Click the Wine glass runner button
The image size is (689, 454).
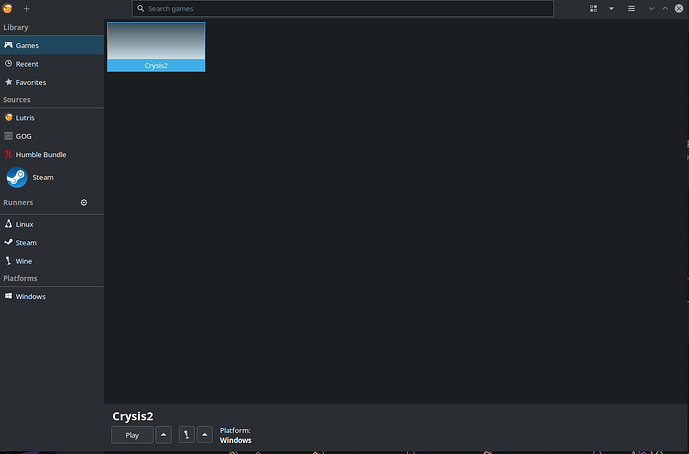[x=187, y=435]
